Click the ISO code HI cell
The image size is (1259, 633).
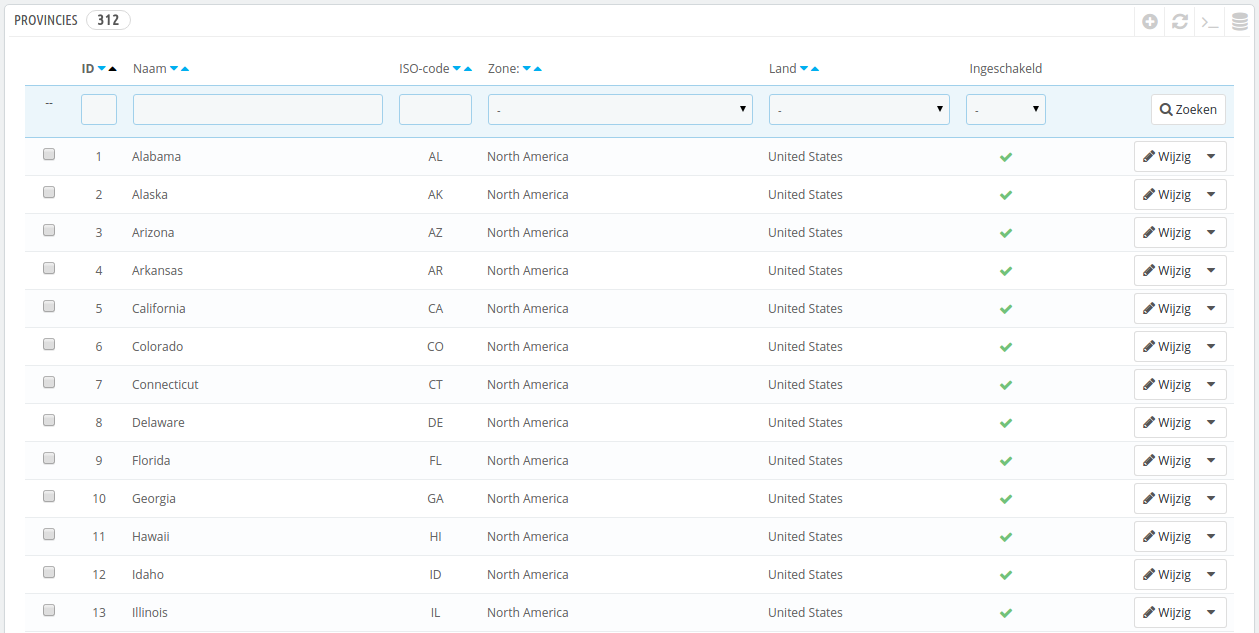435,537
